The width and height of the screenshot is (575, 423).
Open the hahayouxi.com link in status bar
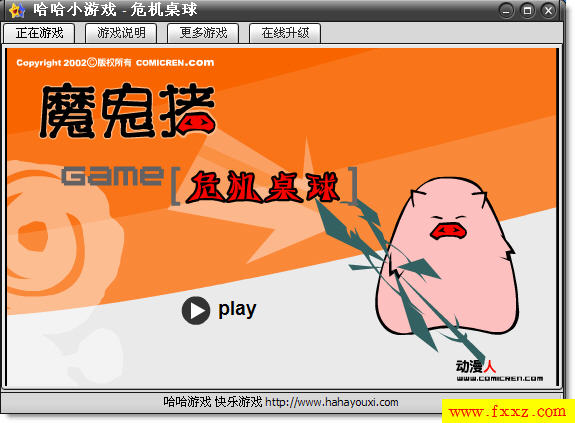coord(332,402)
